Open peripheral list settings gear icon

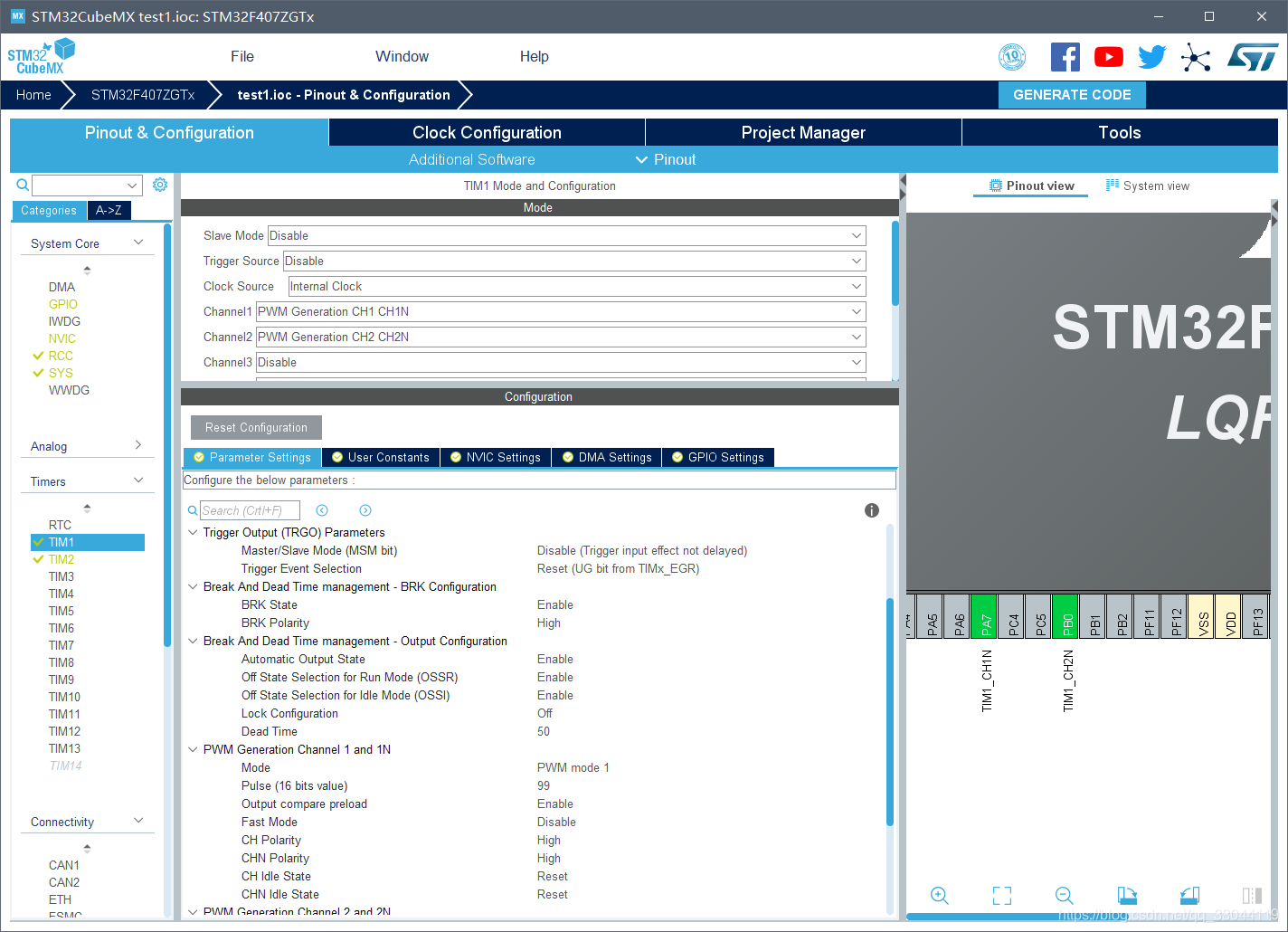click(x=160, y=185)
